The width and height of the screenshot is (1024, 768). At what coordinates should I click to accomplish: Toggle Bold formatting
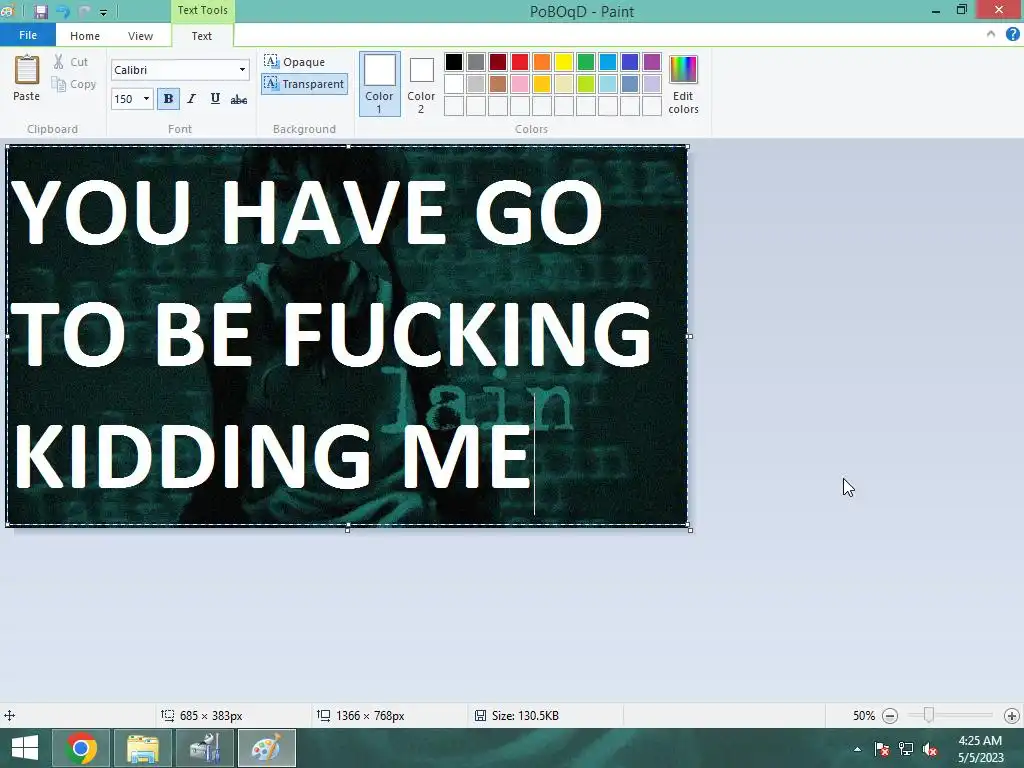(168, 99)
